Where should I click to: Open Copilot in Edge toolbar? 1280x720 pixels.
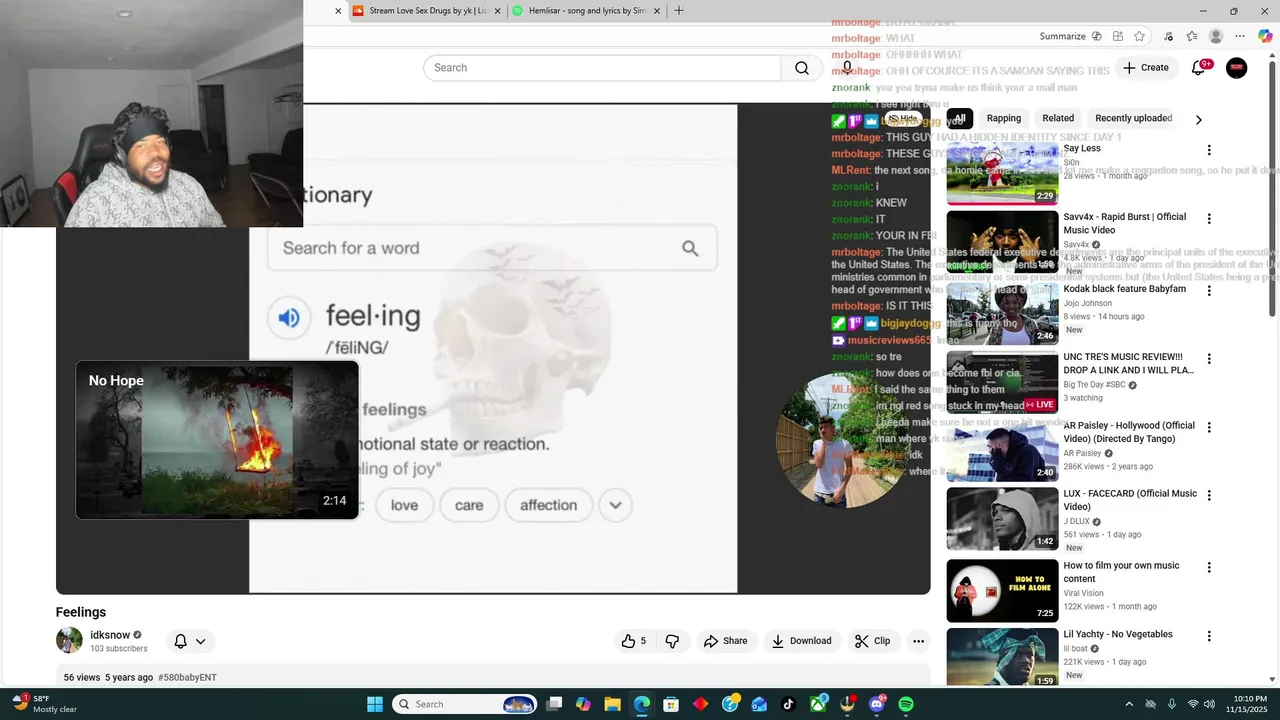click(x=1265, y=36)
